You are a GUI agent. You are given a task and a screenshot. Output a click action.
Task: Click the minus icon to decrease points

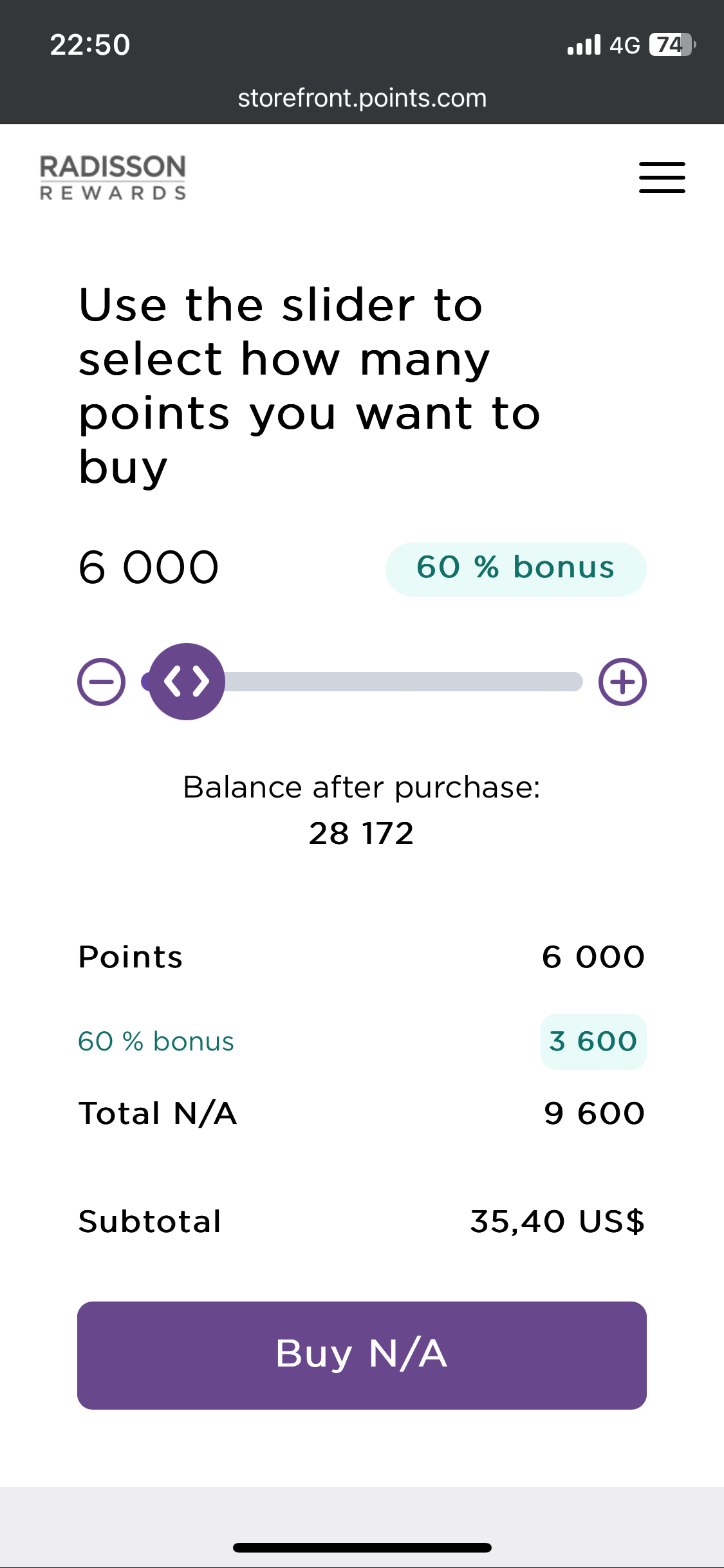click(102, 682)
